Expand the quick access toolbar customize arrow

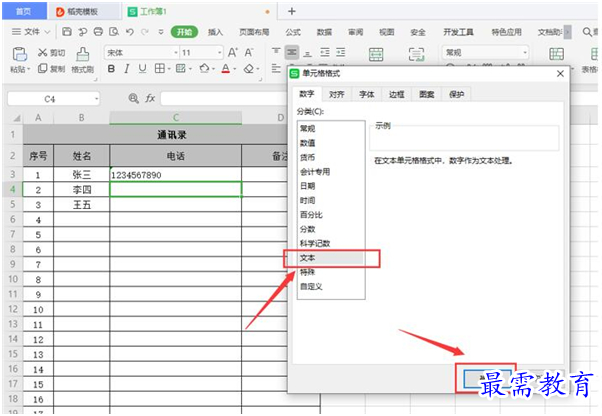pyautogui.click(x=161, y=32)
